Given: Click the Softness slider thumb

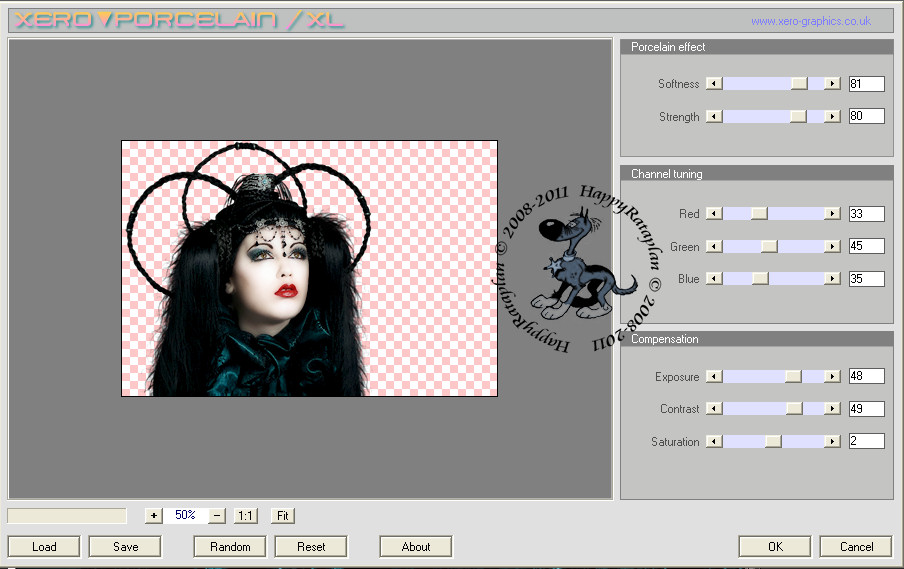Looking at the screenshot, I should click(799, 84).
